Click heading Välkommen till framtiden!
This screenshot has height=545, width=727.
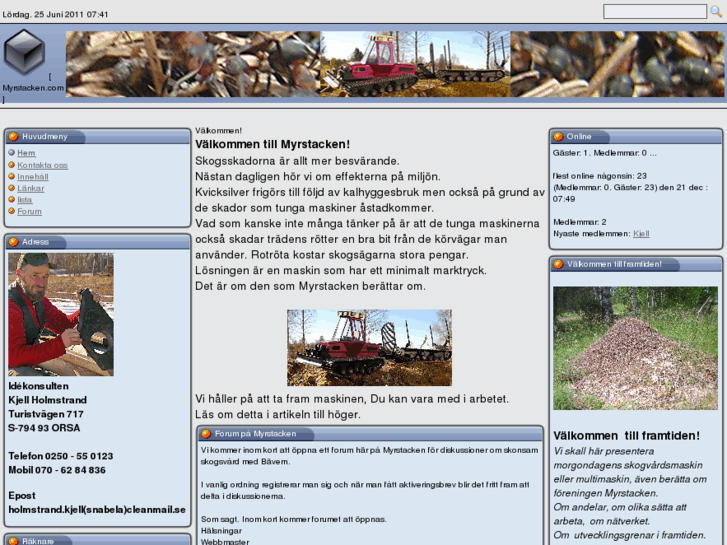pos(626,436)
